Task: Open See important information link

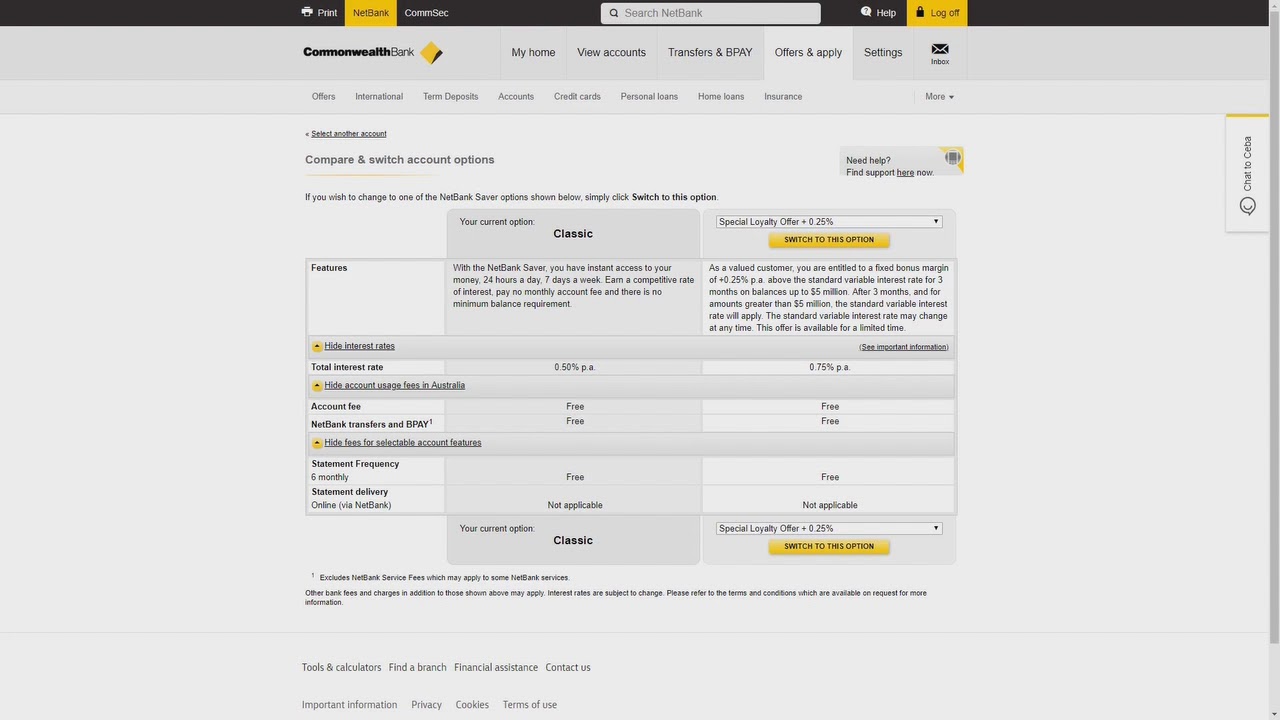Action: click(904, 347)
